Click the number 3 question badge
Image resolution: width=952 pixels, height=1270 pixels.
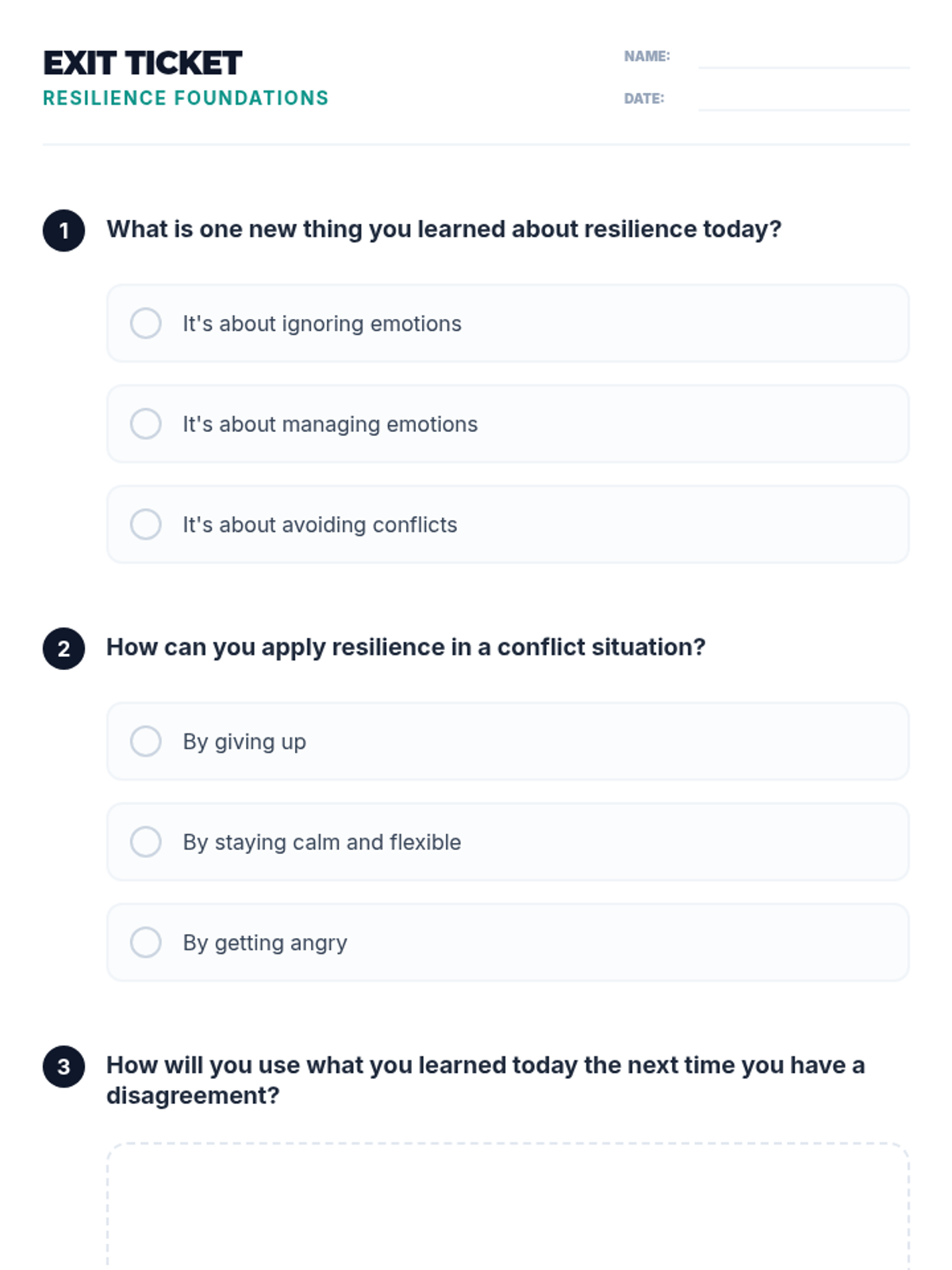coord(63,1067)
